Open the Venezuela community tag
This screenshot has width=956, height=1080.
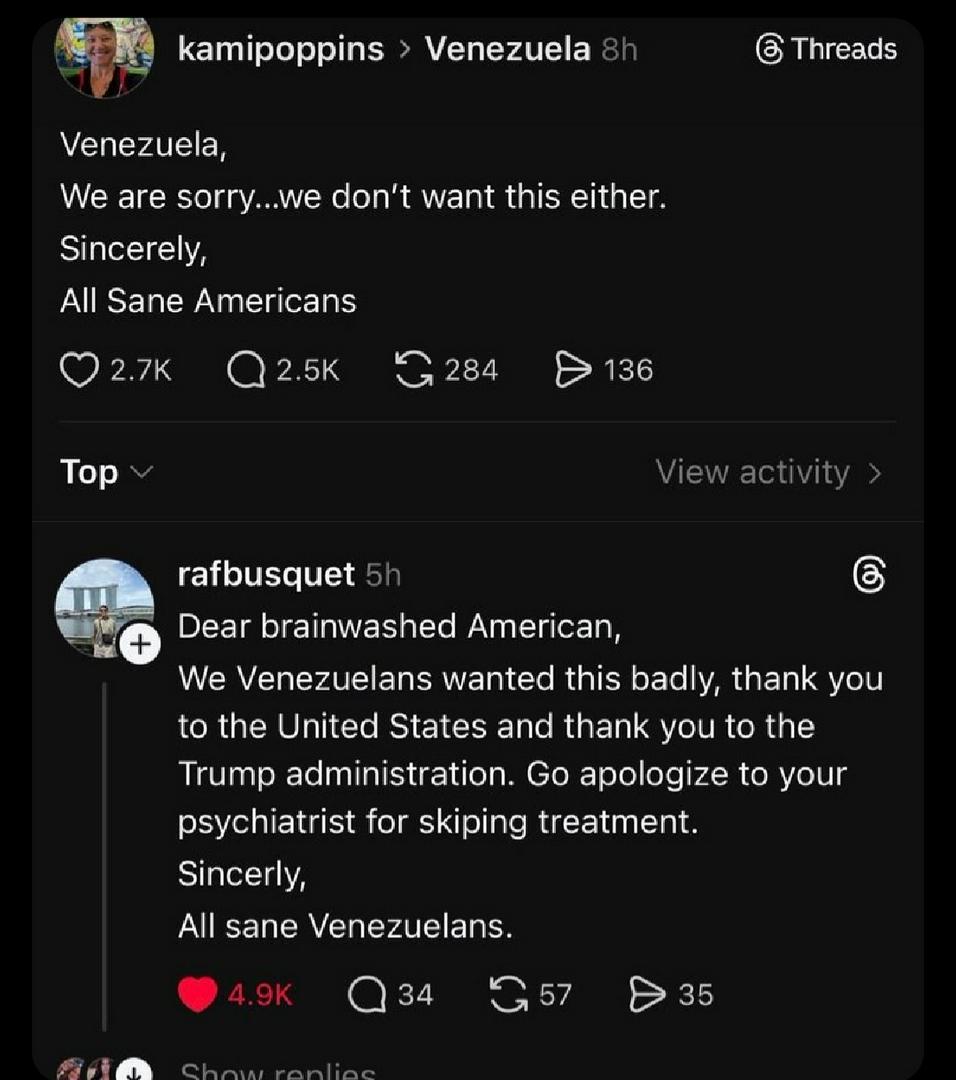click(x=507, y=49)
